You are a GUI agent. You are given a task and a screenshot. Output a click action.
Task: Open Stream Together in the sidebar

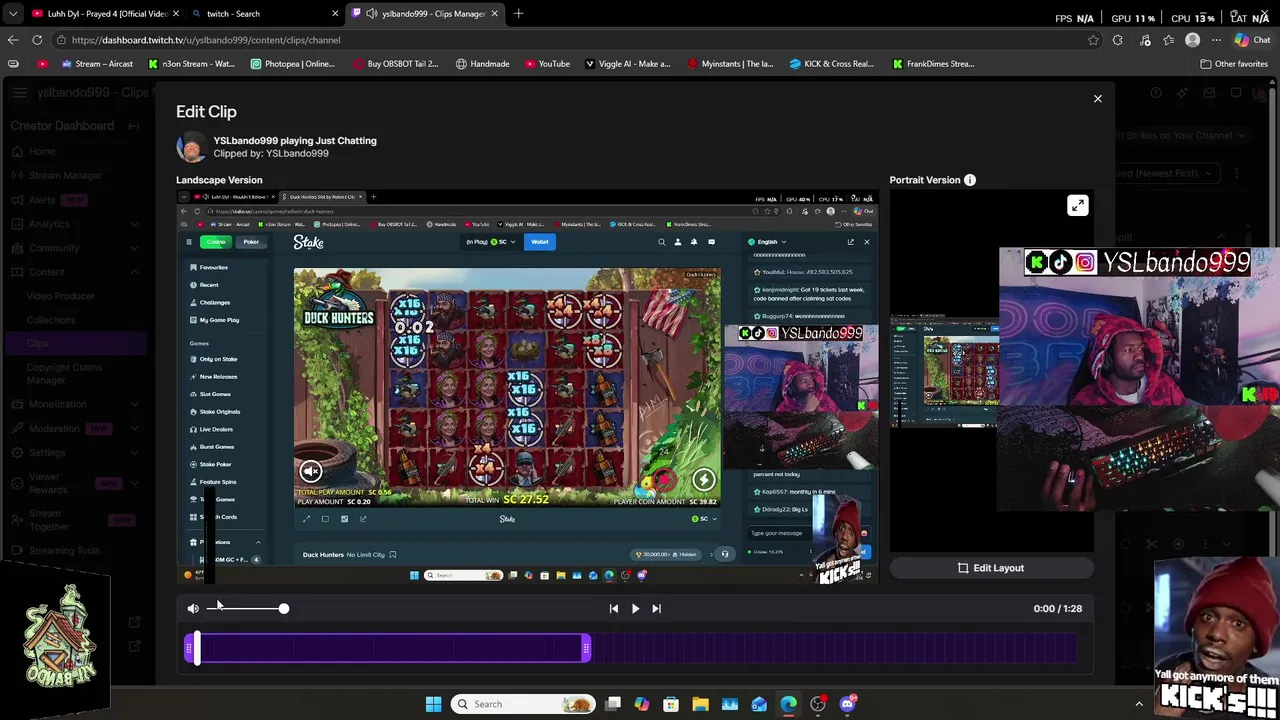(x=49, y=520)
